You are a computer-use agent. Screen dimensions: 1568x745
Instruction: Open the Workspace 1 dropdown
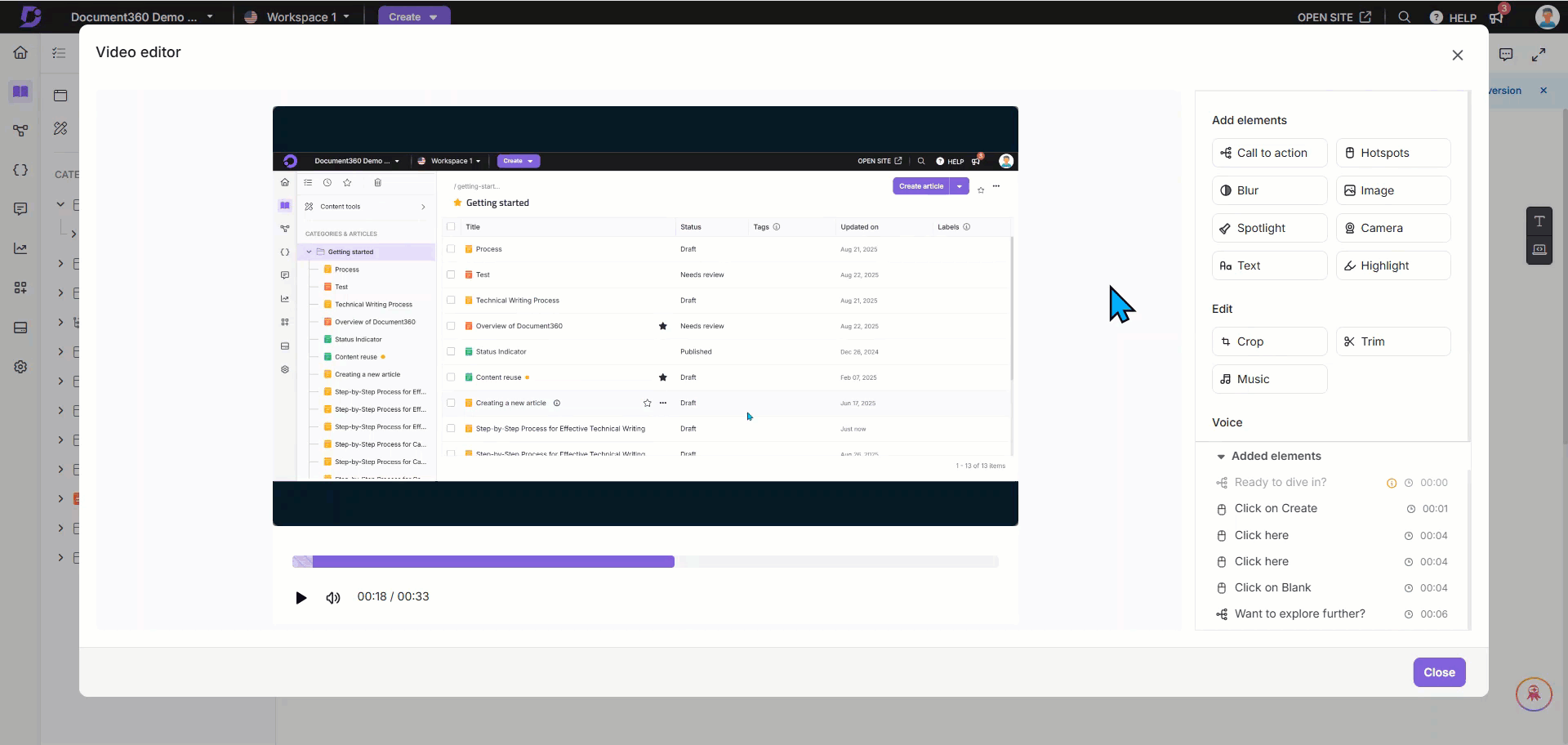pos(297,16)
